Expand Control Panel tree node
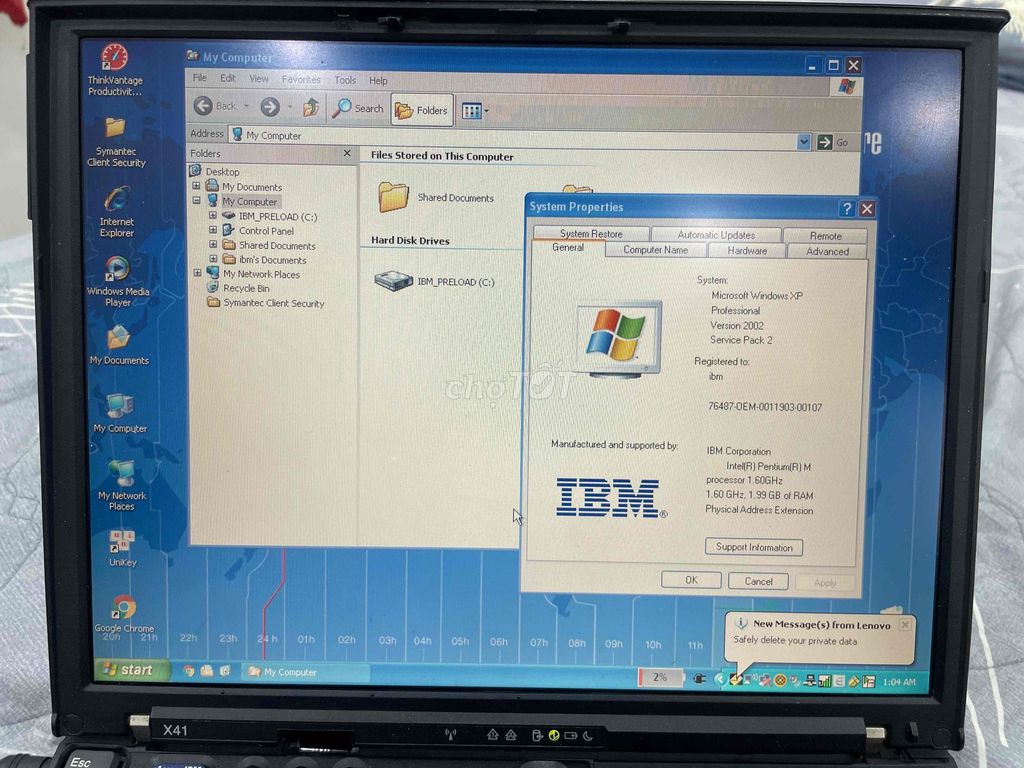 [x=212, y=230]
